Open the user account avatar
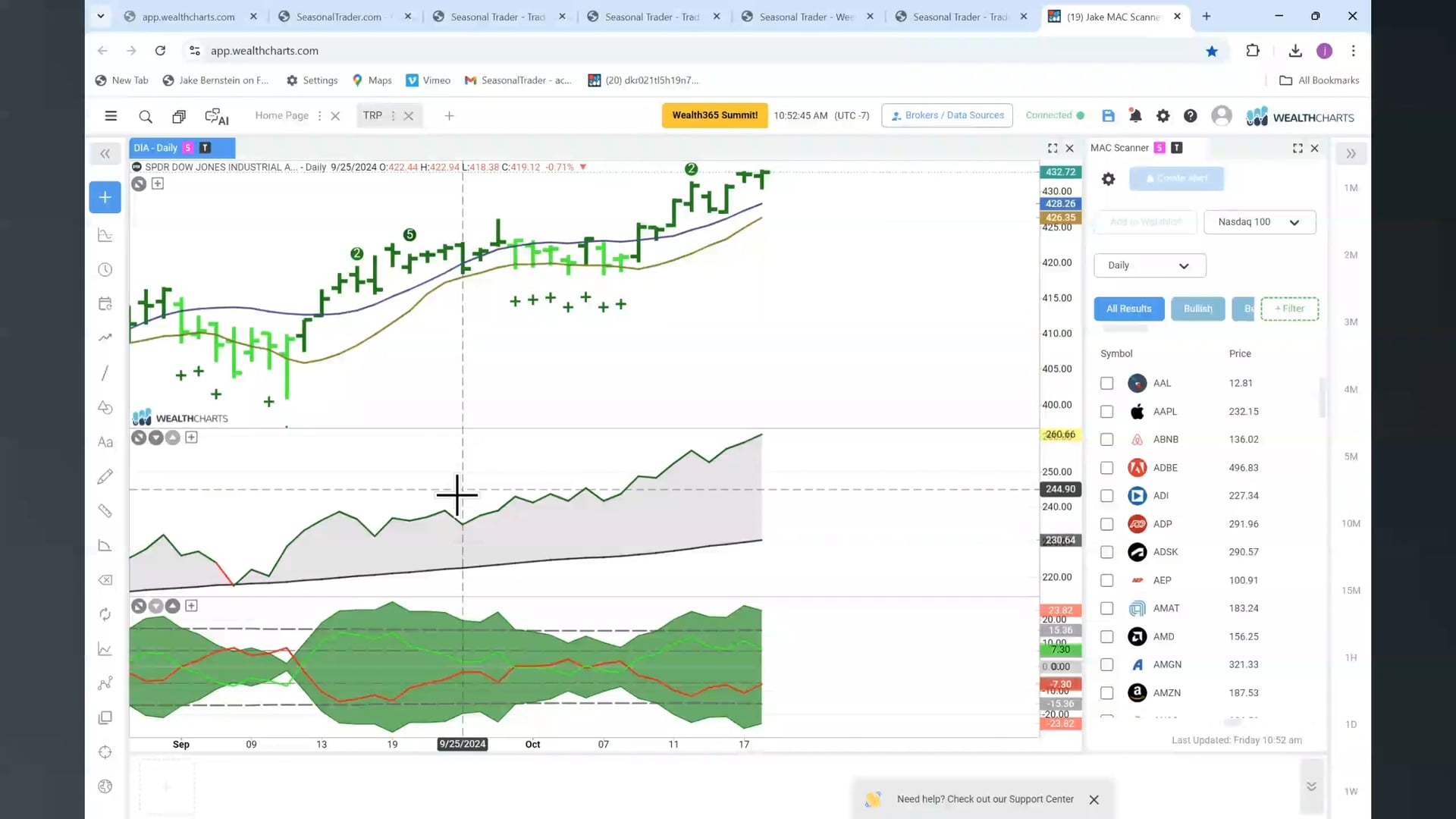Viewport: 1456px width, 819px height. [x=1221, y=116]
